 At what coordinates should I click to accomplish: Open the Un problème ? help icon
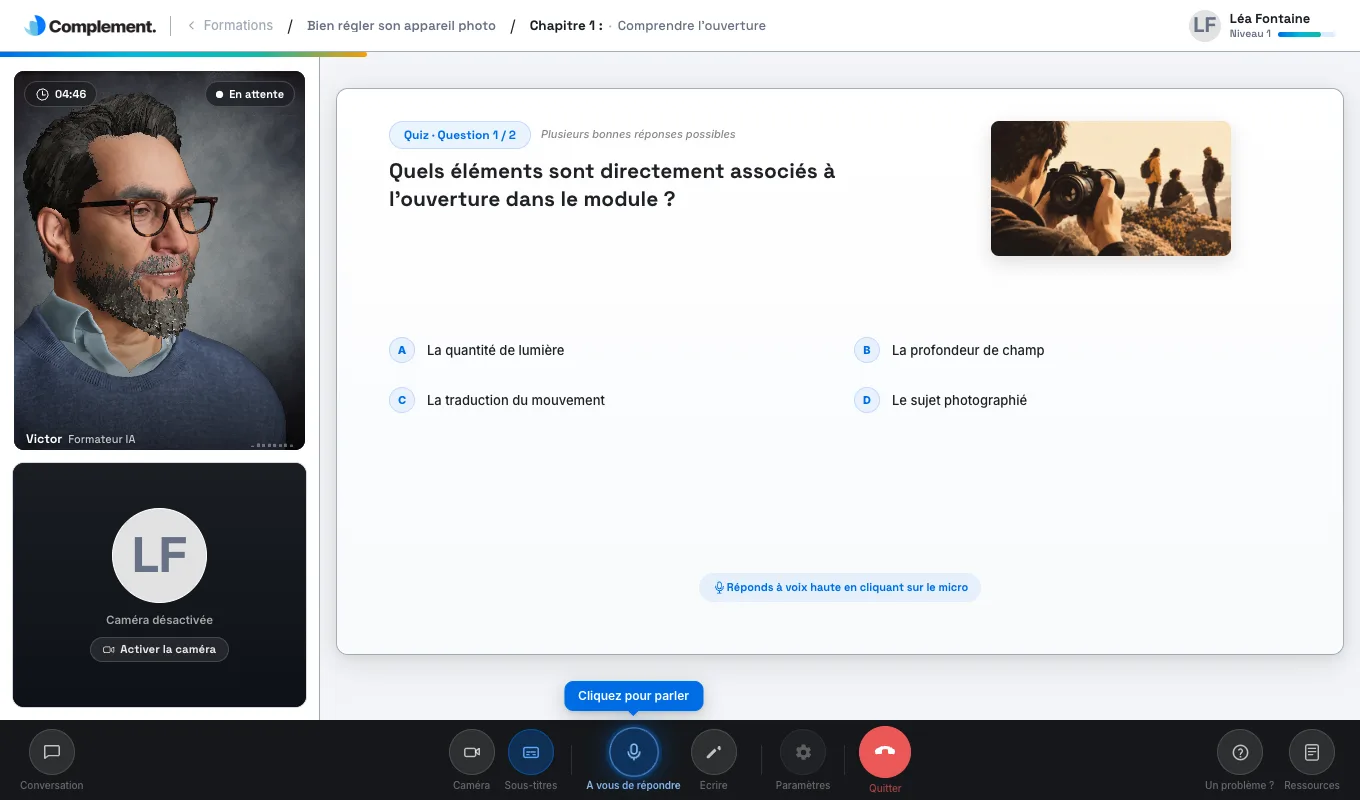(1240, 752)
